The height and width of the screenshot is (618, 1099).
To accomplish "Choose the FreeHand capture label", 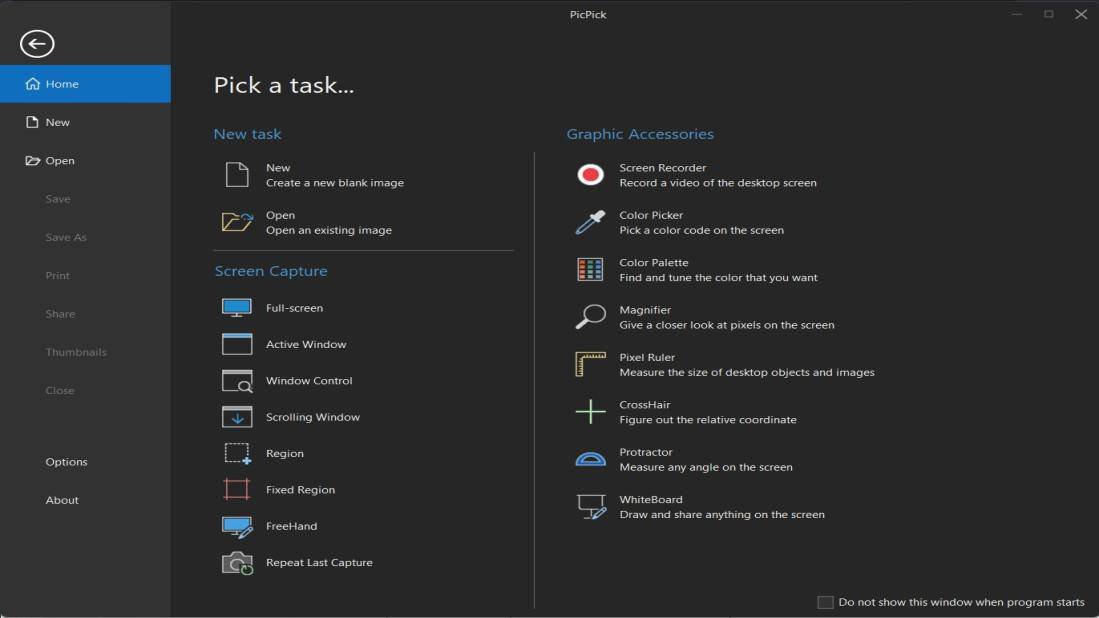I will click(x=292, y=526).
